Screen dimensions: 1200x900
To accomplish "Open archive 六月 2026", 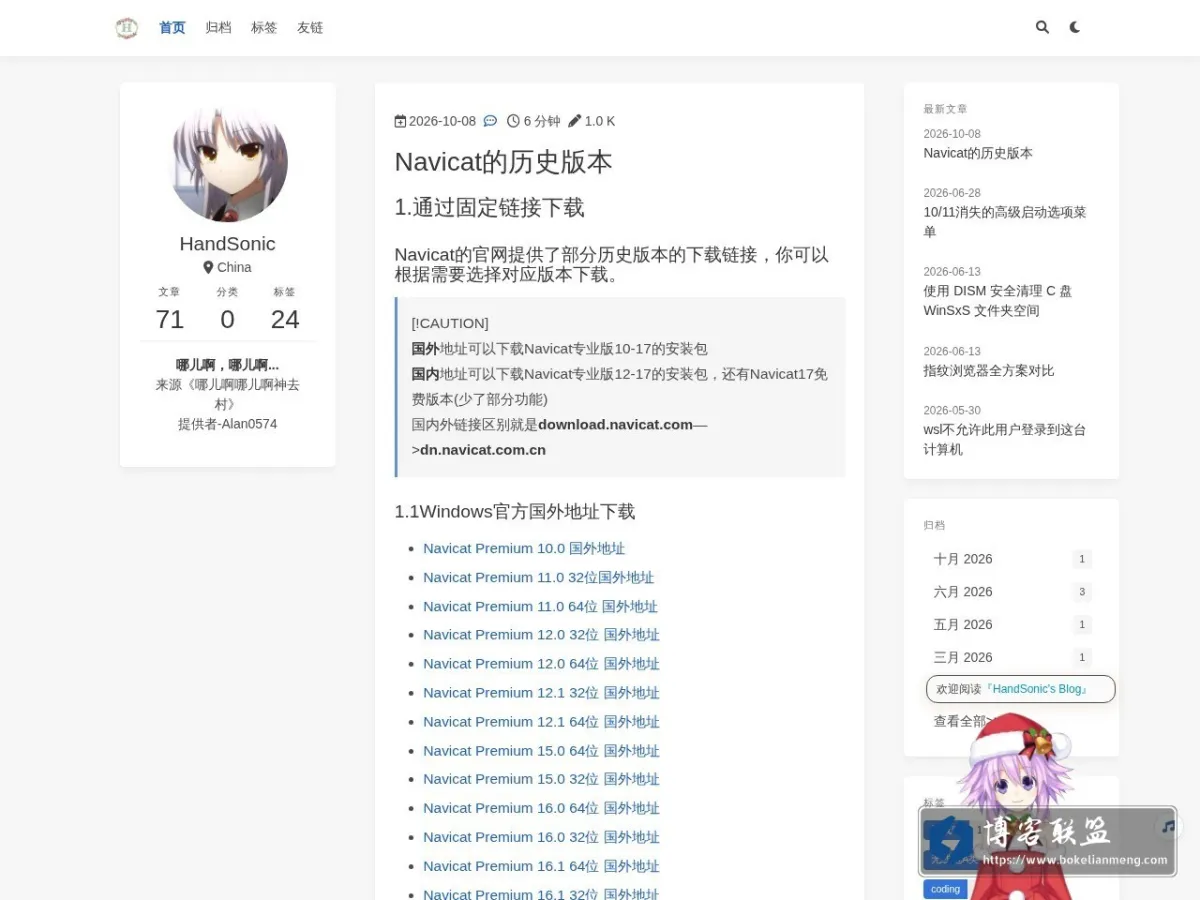I will point(1011,592).
